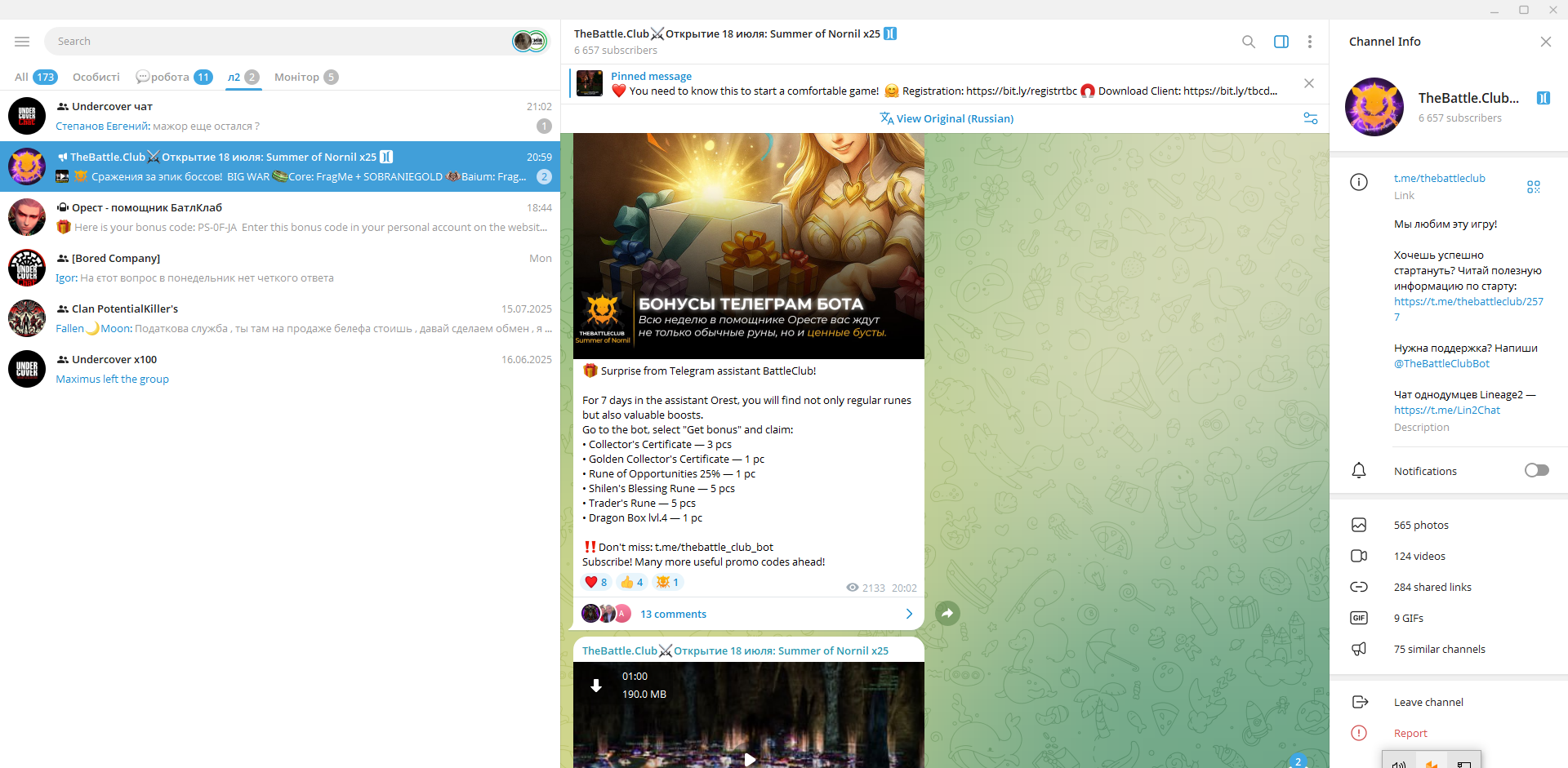Viewport: 1568px width, 768px height.
Task: Expand comments using the chevron arrow
Action: (x=909, y=614)
